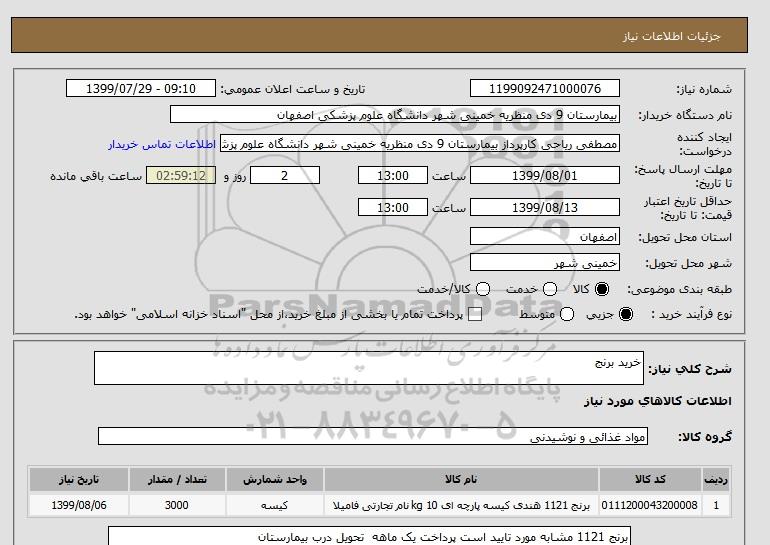Click the notes box about برنج 1121 مشابه

pos(369,536)
